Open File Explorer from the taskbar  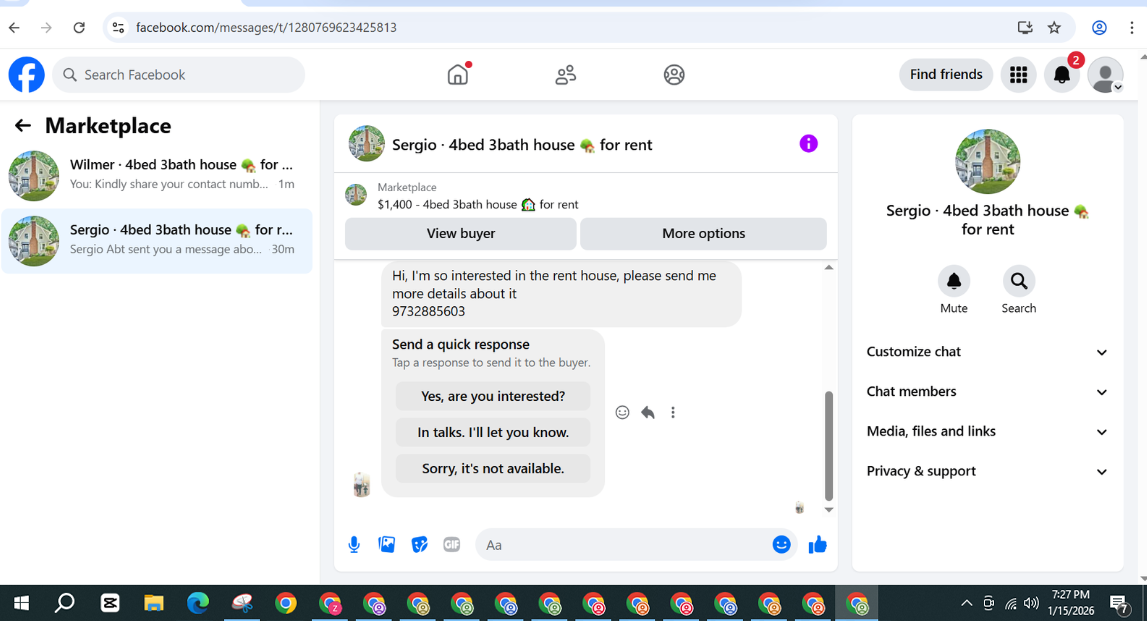pos(154,603)
